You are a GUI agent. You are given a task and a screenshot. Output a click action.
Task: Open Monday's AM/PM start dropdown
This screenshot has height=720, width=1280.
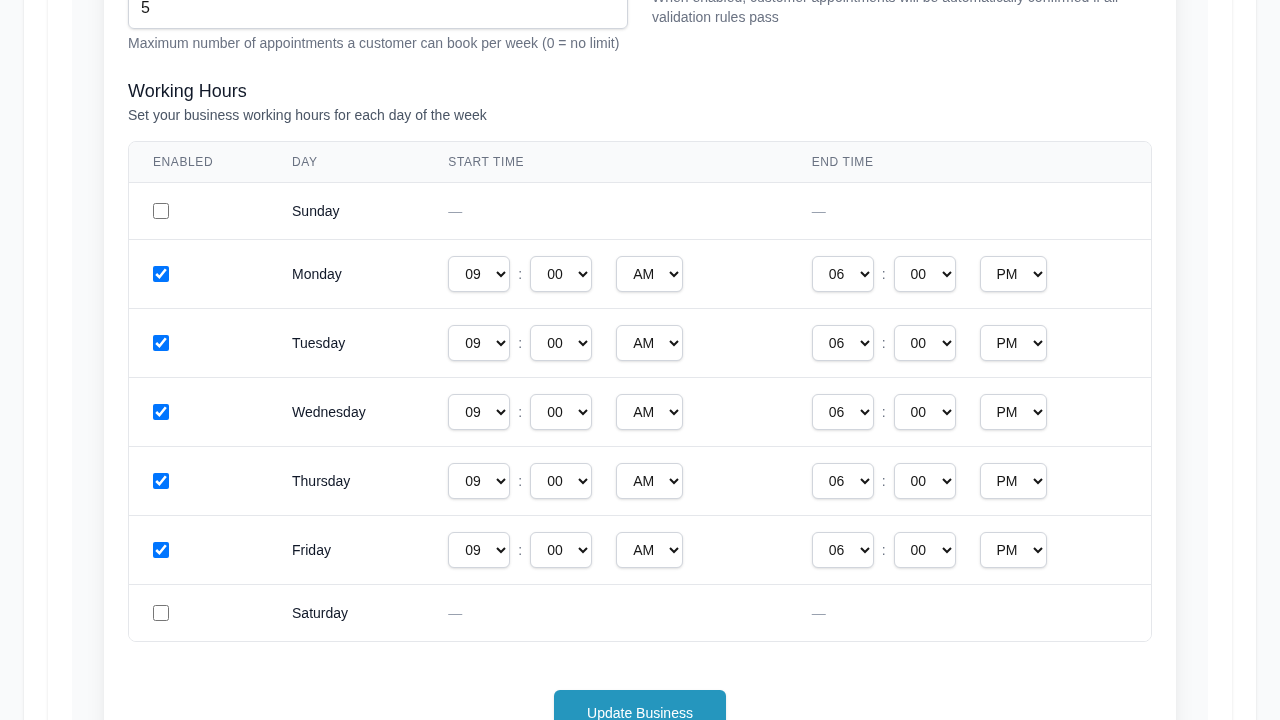649,274
